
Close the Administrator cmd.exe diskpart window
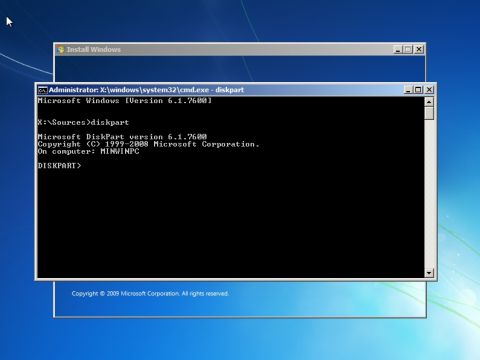pyautogui.click(x=429, y=90)
